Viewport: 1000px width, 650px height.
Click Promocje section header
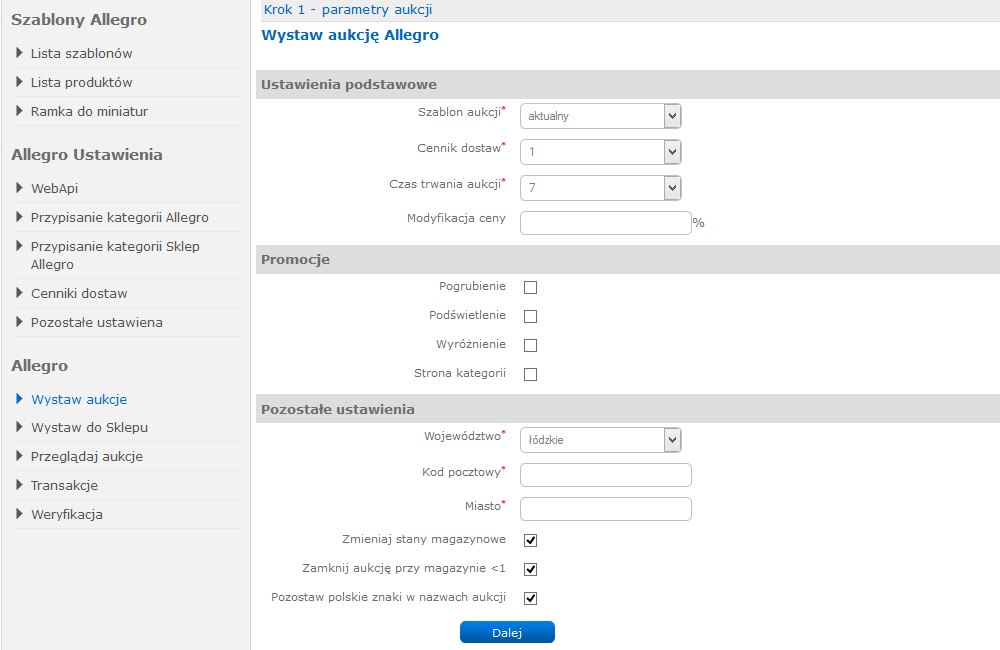coord(295,260)
